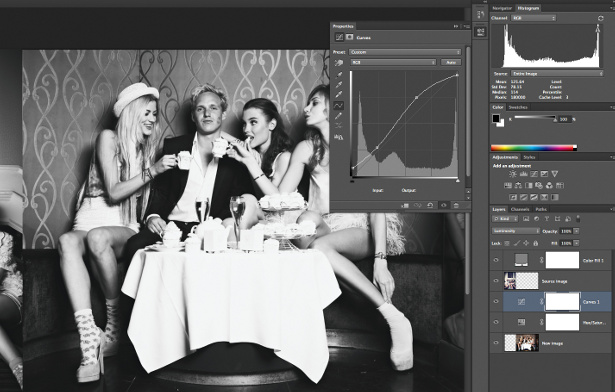Viewport: 615px width, 392px height.
Task: Add a Channel Mixer adjustment
Action: tap(549, 185)
